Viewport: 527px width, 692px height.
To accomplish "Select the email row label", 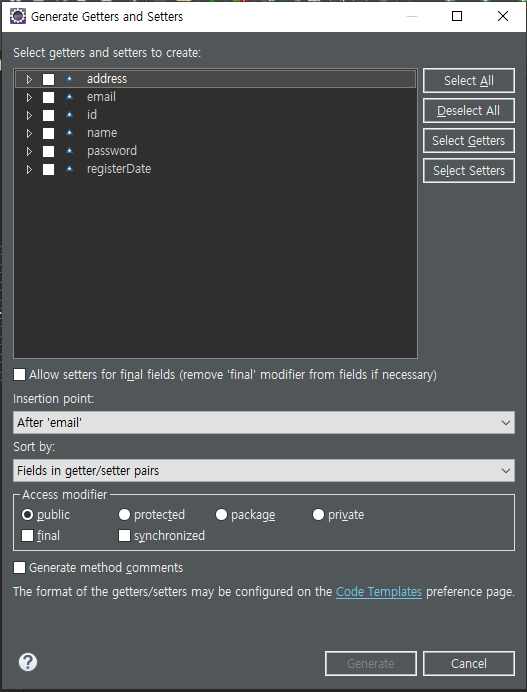I will tap(101, 97).
